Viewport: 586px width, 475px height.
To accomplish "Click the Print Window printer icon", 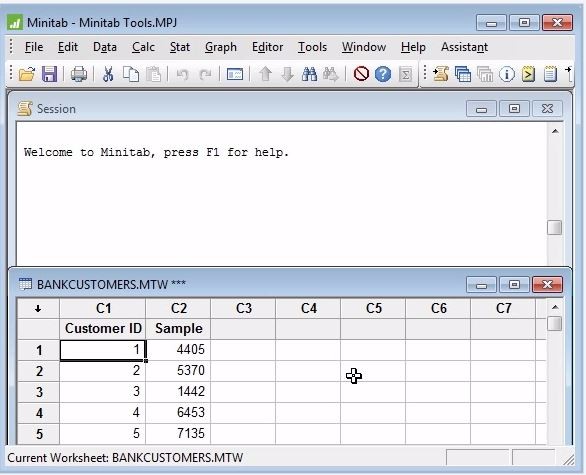I will coord(79,74).
